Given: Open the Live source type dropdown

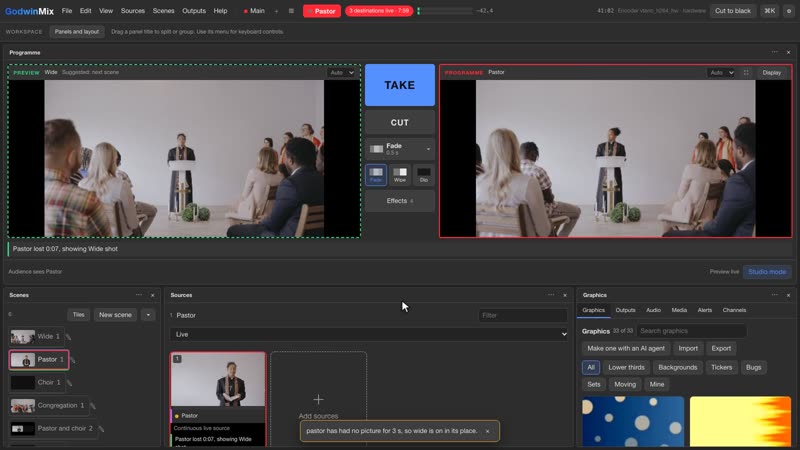Looking at the screenshot, I should [369, 335].
